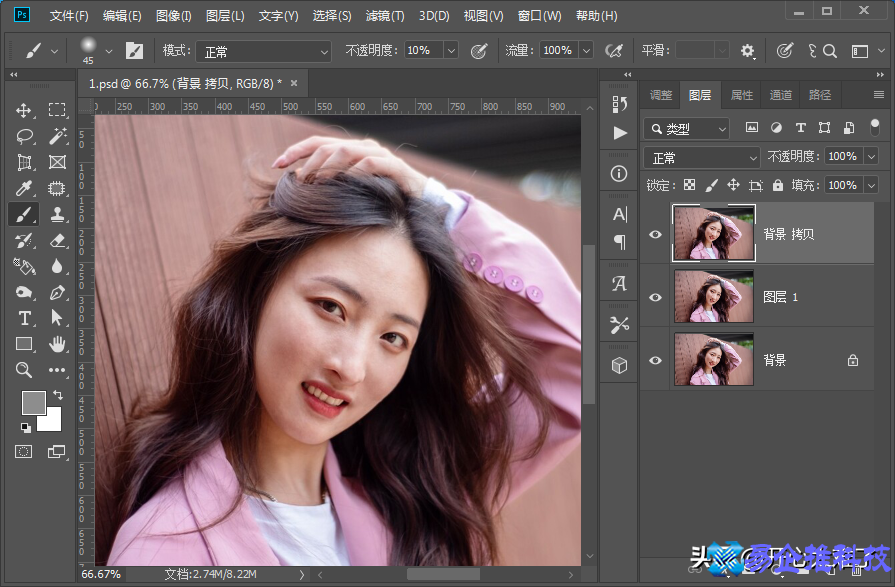The image size is (895, 587).
Task: Select the Hand tool
Action: 57,344
